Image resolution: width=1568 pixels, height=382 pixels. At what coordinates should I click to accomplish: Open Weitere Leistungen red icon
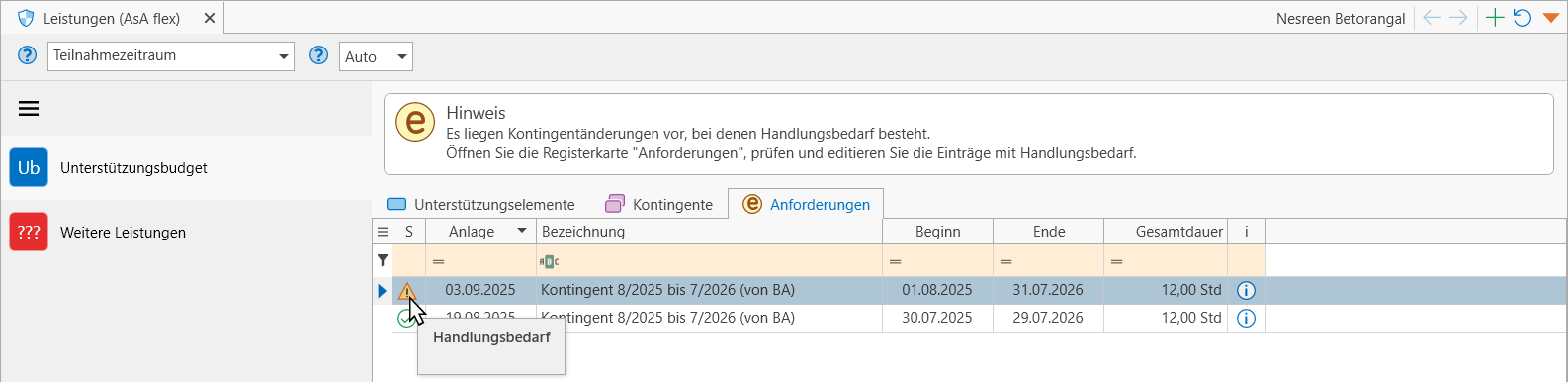(29, 232)
